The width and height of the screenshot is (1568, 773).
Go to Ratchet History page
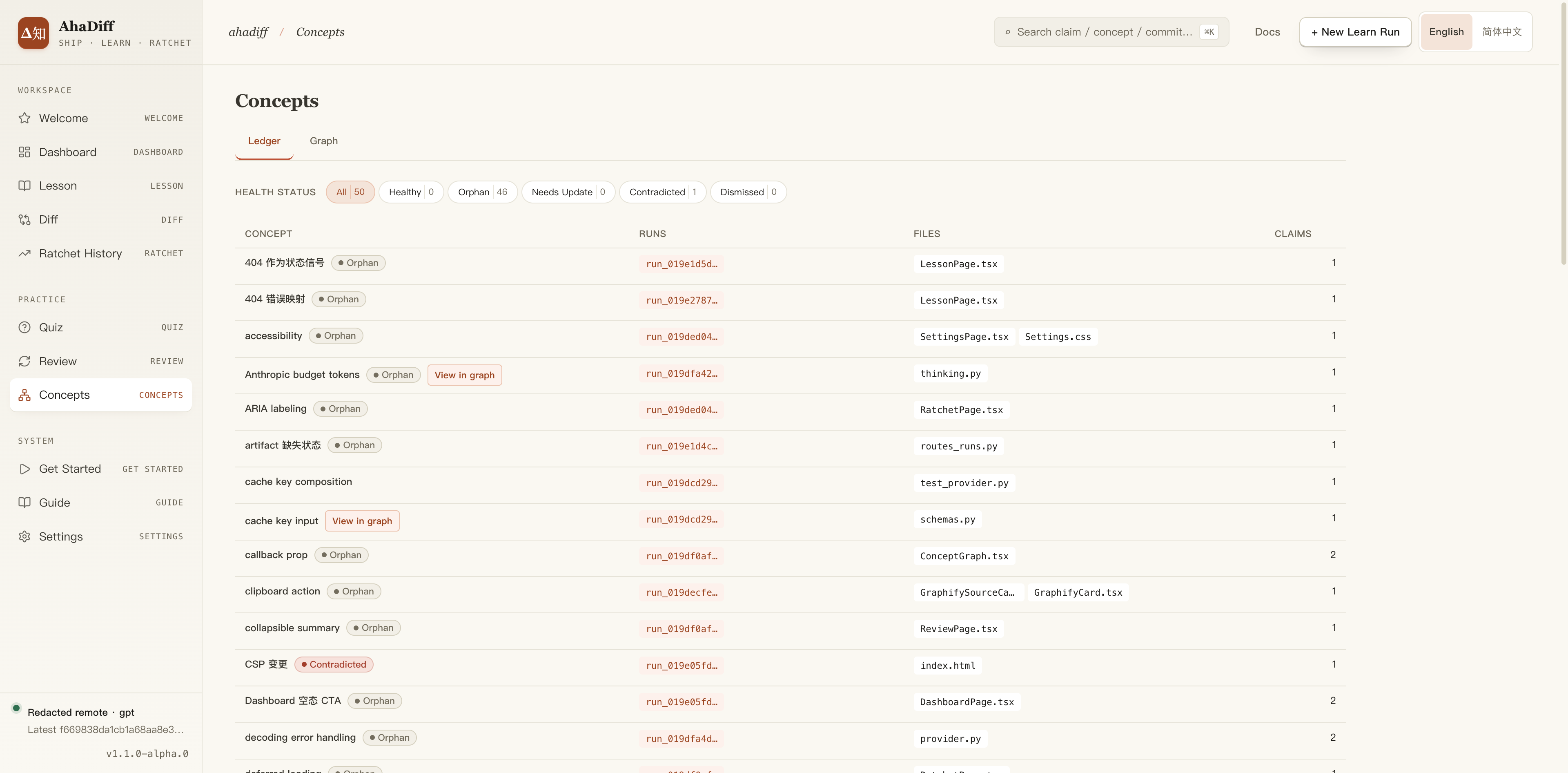(100, 253)
